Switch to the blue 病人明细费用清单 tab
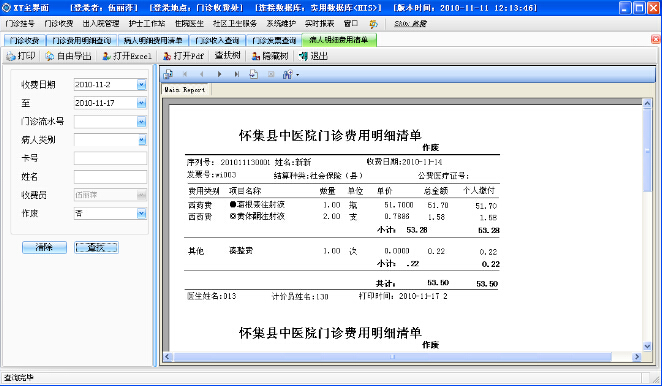Image resolution: width=662 pixels, height=386 pixels. click(x=153, y=40)
